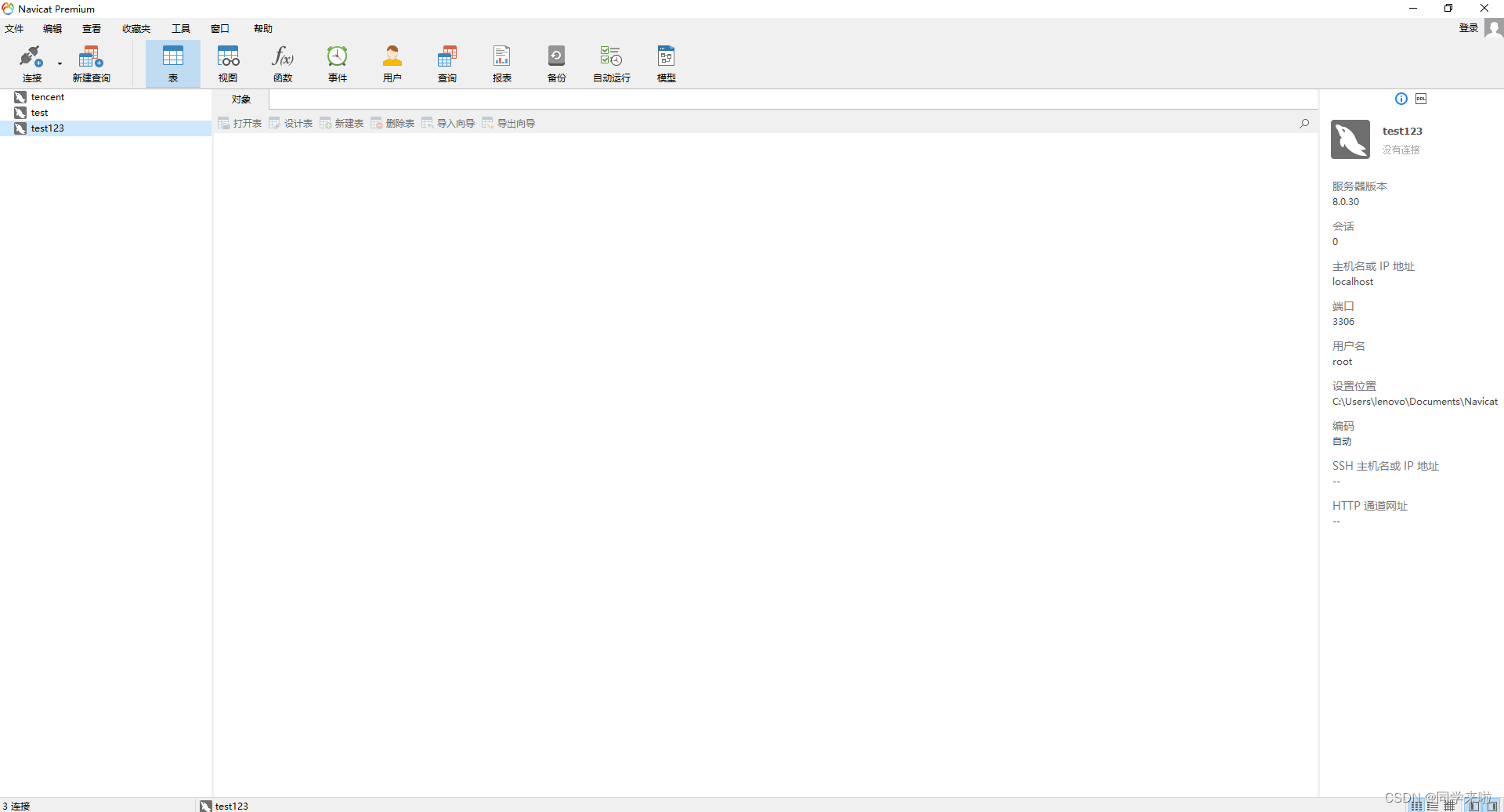Open the 帮助 (Help) menu
The width and height of the screenshot is (1504, 812).
(x=263, y=29)
